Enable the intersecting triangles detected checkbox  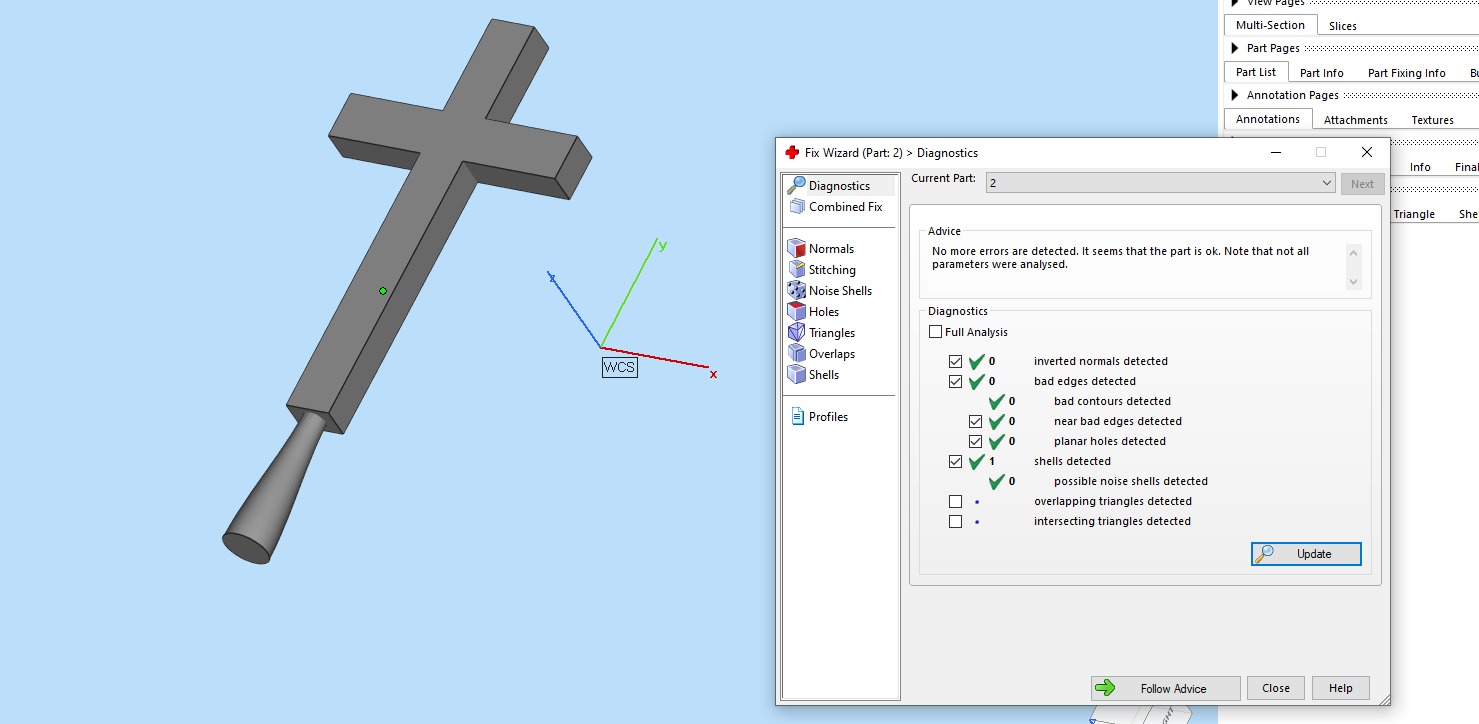[x=955, y=521]
